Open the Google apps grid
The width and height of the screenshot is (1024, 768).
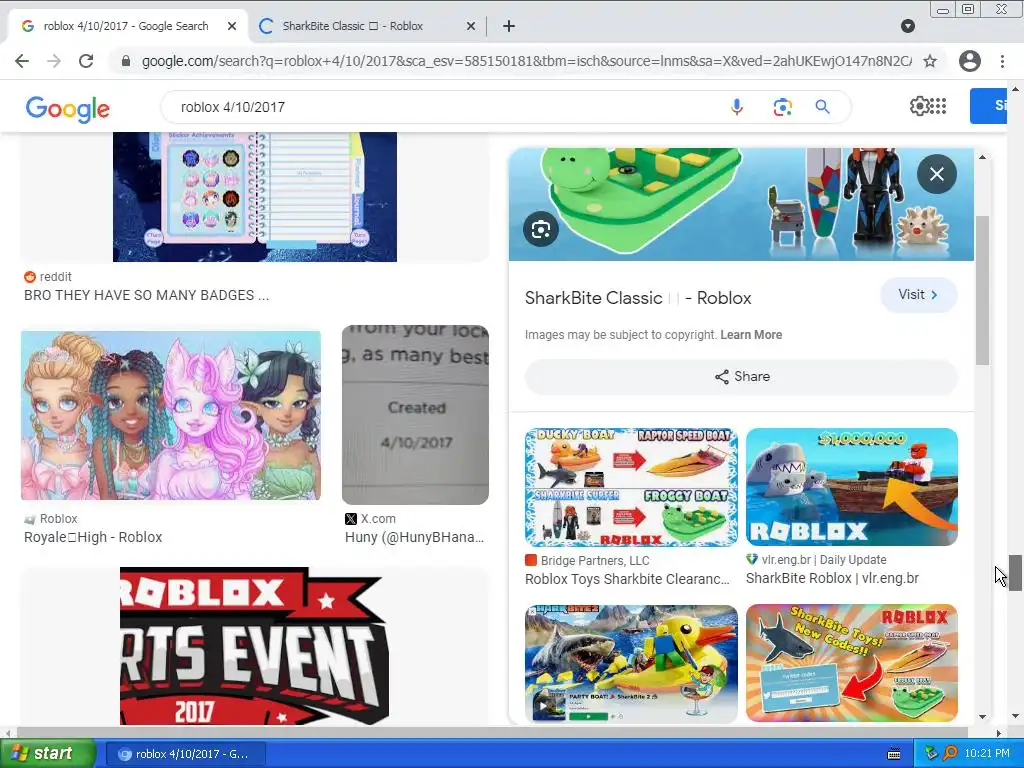click(x=938, y=106)
